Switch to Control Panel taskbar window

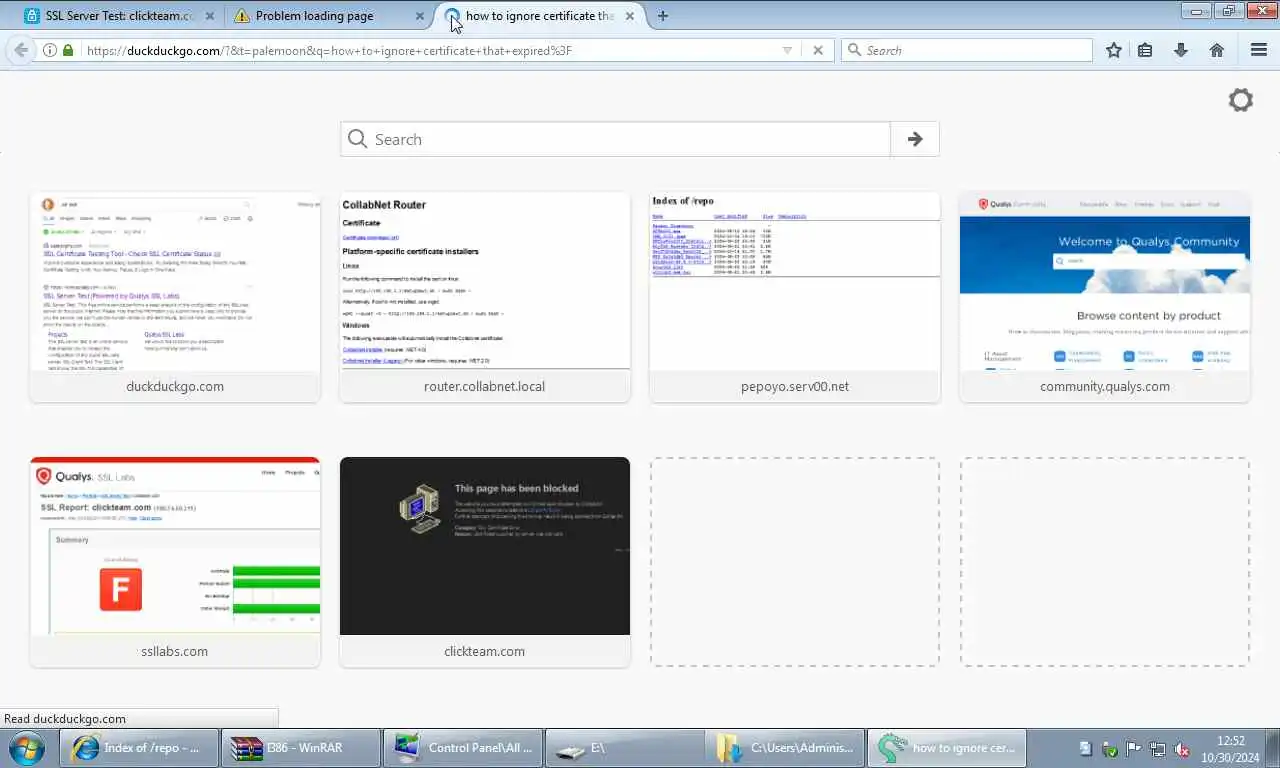(x=463, y=748)
